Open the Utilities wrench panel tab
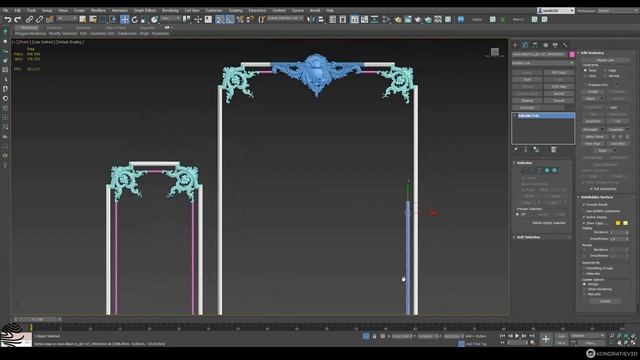The height and width of the screenshot is (360, 640). [x=565, y=45]
